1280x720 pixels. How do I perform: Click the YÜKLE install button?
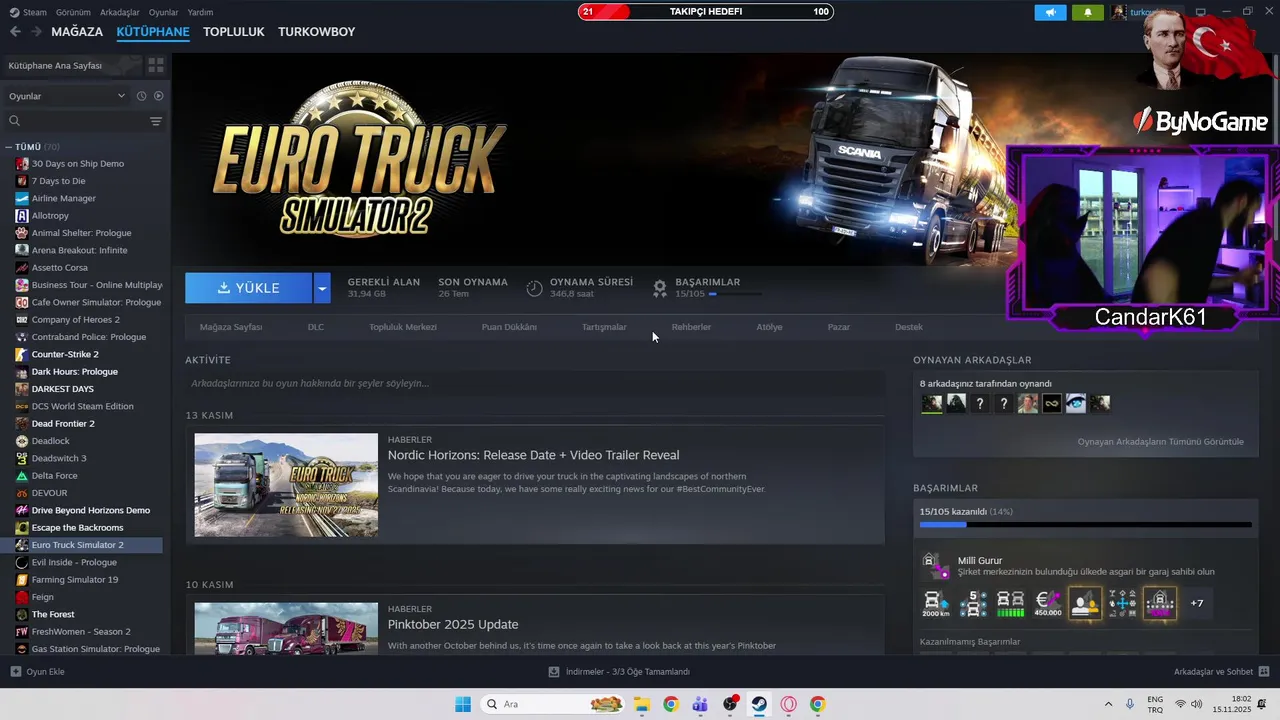tap(249, 288)
